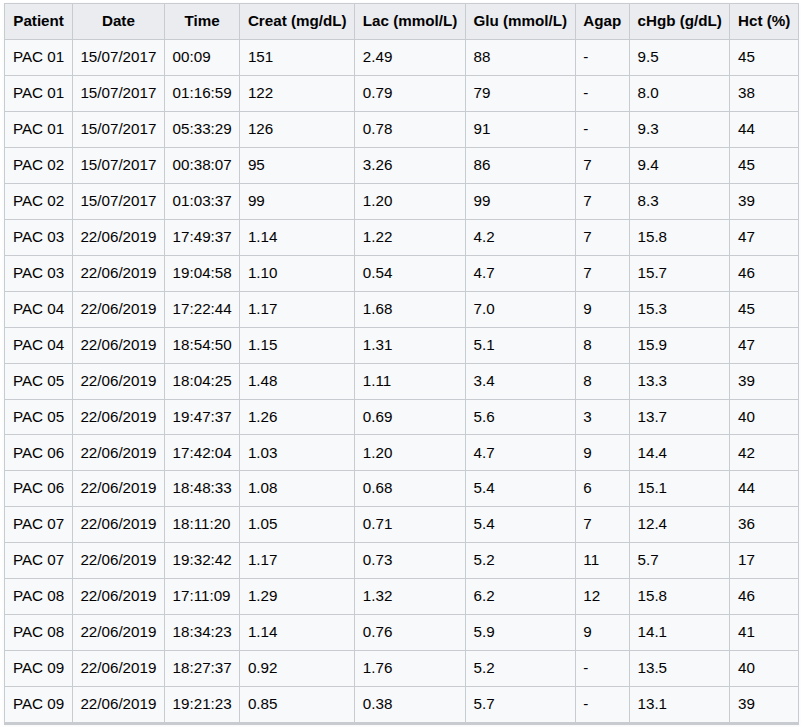Click the Glu (mmol/L) column header
This screenshot has height=727, width=804.
point(520,22)
